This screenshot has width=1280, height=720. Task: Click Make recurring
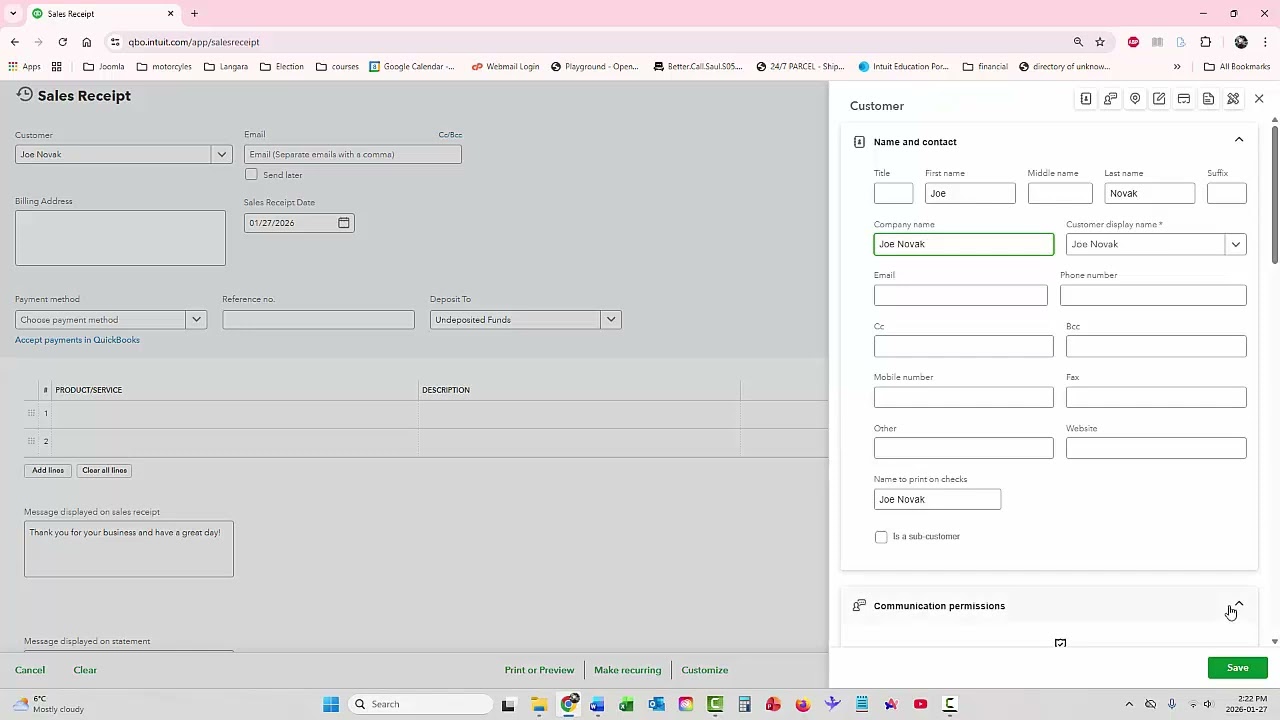pos(627,670)
